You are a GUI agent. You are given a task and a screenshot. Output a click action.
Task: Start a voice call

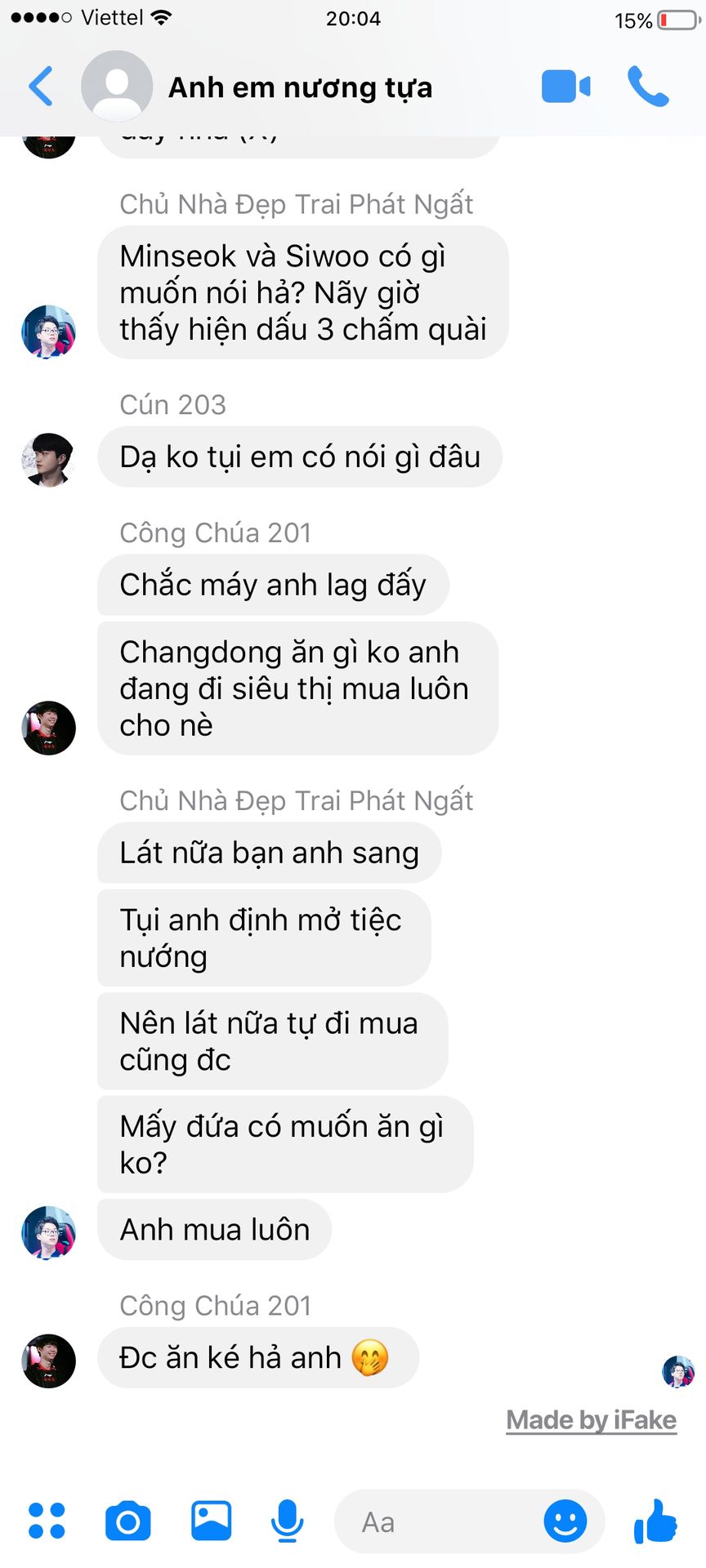click(x=648, y=86)
